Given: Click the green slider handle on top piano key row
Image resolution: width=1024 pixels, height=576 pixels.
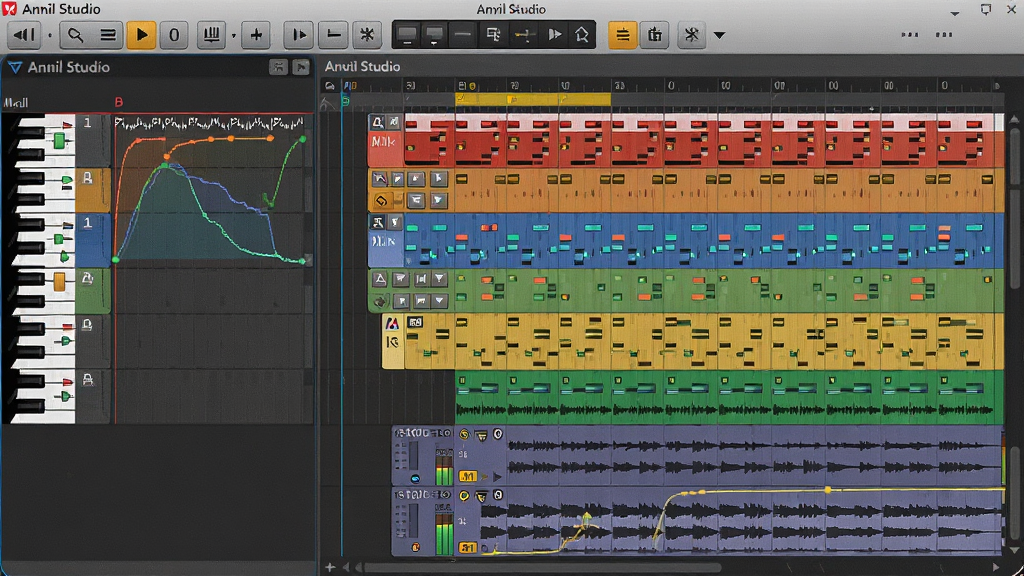Looking at the screenshot, I should point(59,140).
